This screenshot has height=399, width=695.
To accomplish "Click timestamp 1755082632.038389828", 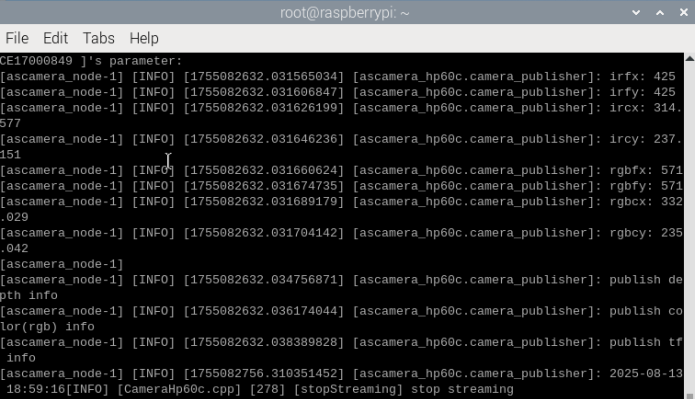I will pos(264,342).
